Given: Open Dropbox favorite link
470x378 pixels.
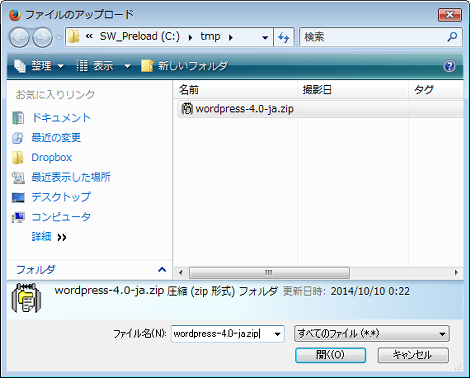Looking at the screenshot, I should pyautogui.click(x=52, y=157).
